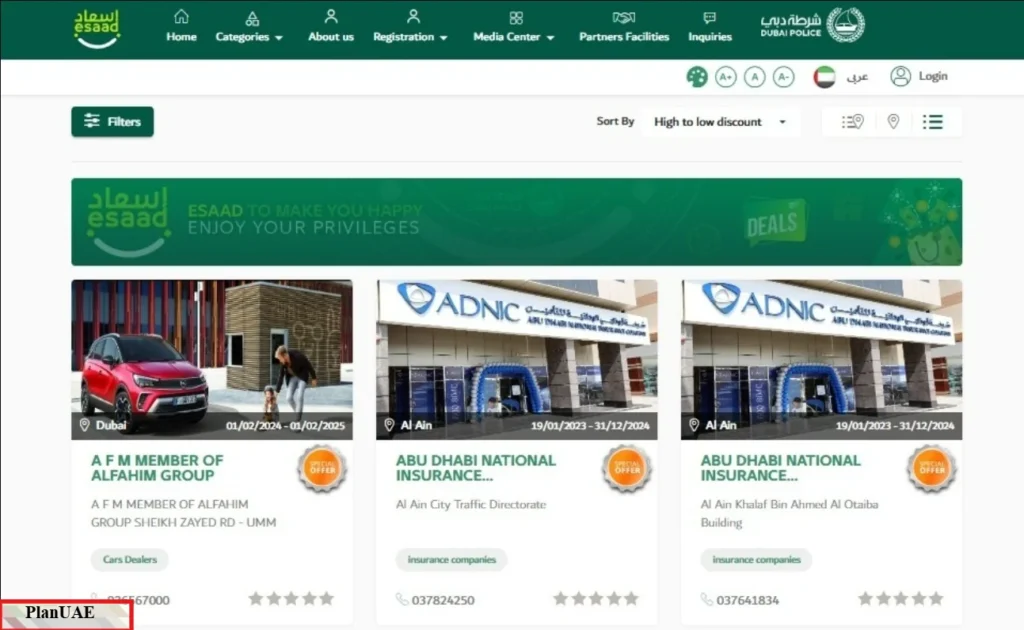Click Special Offer badge on AFM Alfahim card

coord(322,468)
